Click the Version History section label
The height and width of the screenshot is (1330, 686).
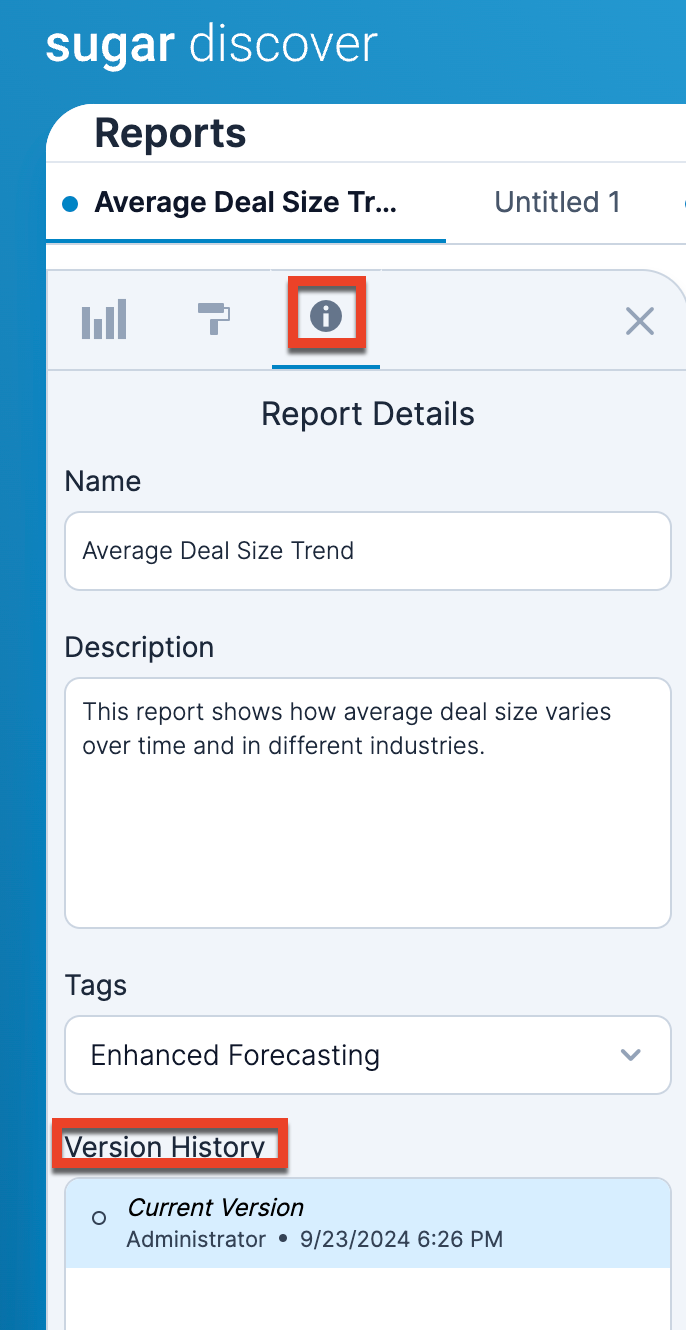165,1146
